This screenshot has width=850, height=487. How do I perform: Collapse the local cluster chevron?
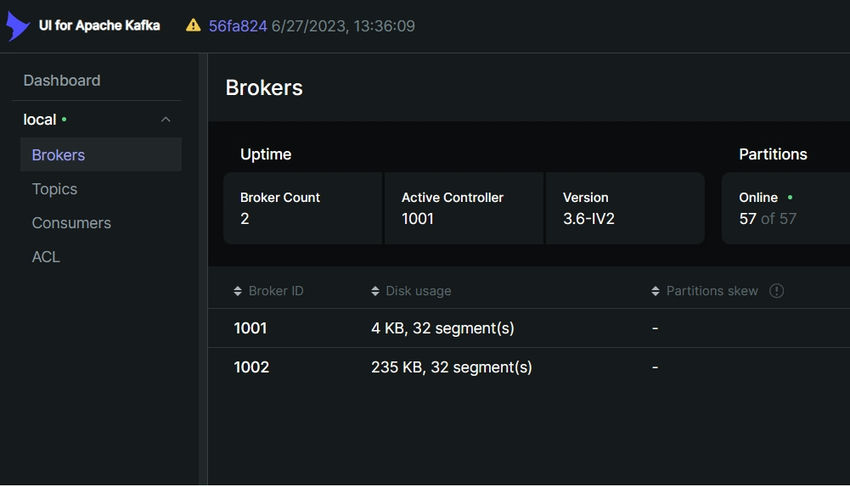coord(166,119)
